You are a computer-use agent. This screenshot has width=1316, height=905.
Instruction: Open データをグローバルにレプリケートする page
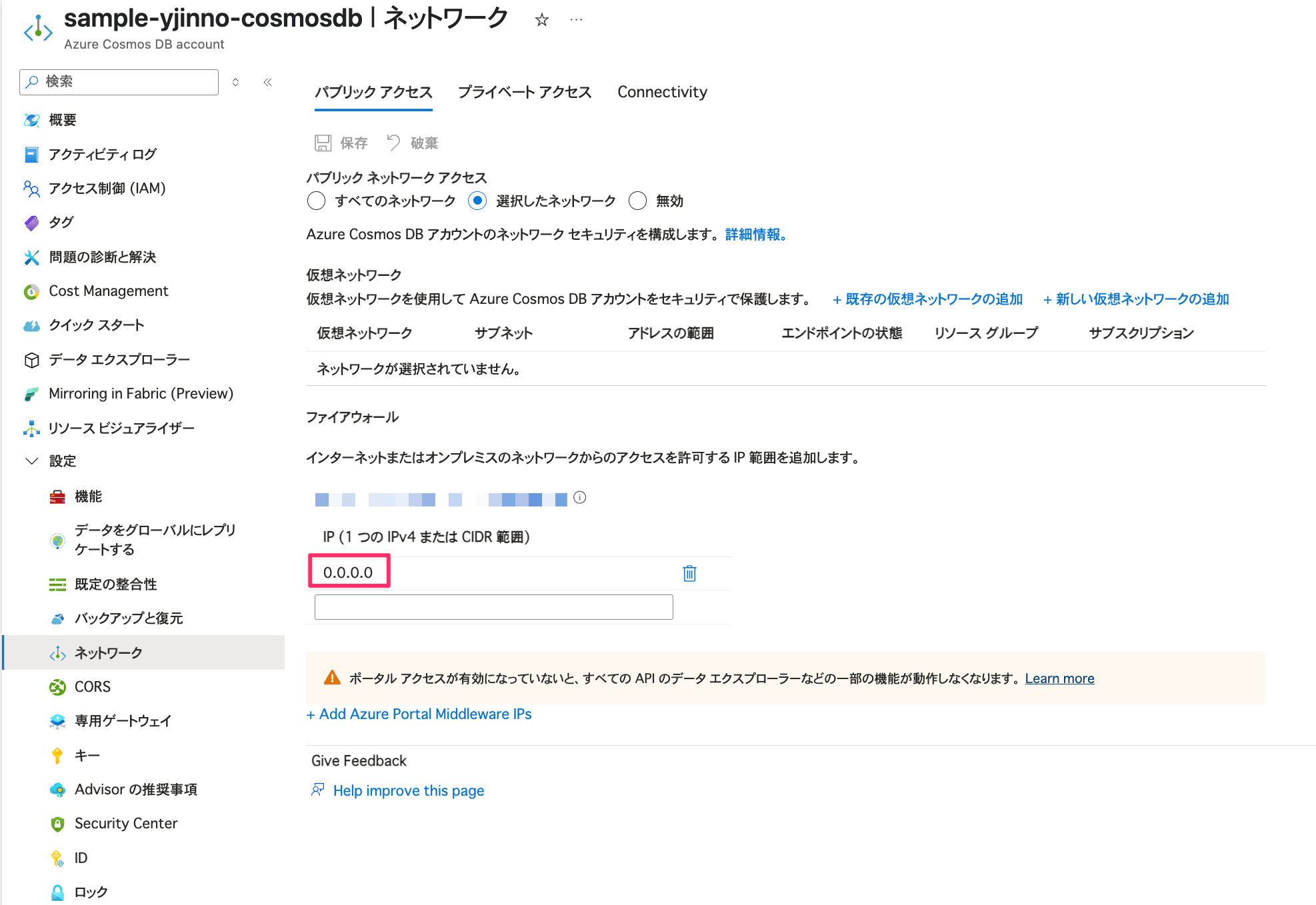click(x=155, y=540)
